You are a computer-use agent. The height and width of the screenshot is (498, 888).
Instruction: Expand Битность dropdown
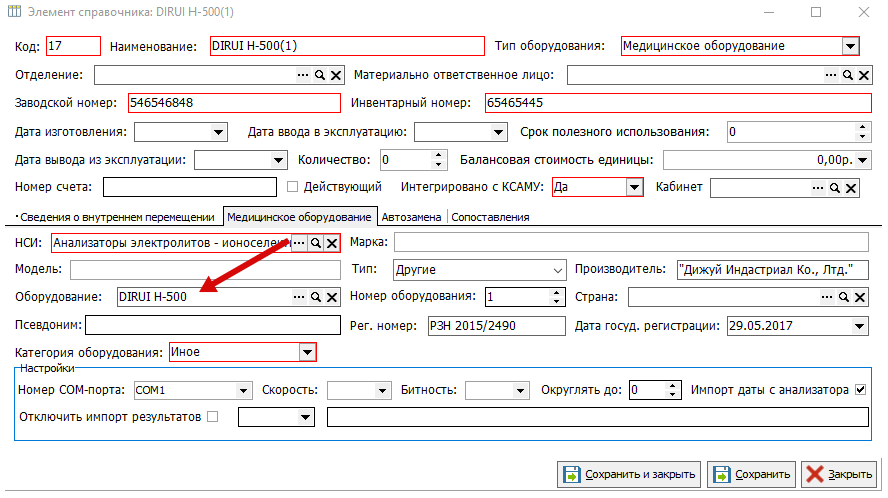click(x=520, y=390)
